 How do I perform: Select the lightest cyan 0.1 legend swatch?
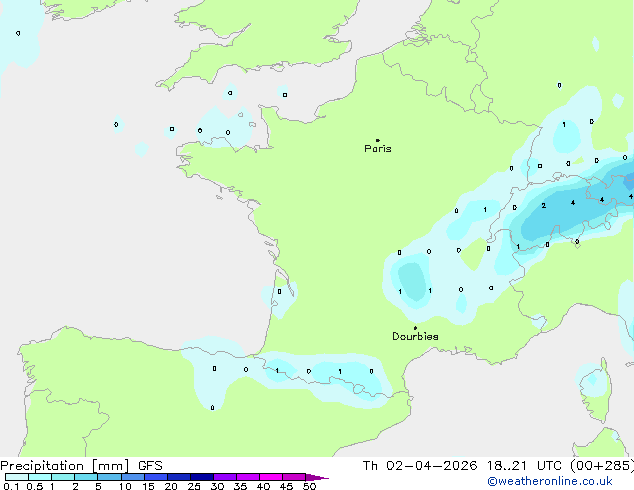click(17, 477)
